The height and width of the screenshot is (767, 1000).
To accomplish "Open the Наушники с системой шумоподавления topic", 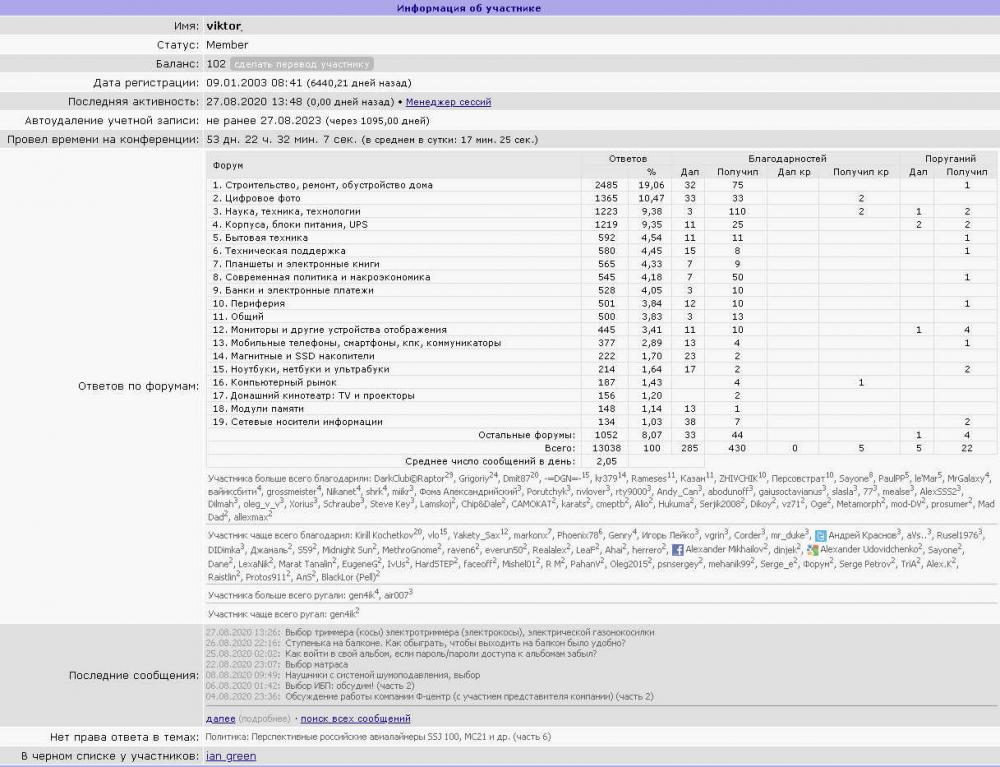I will coord(383,675).
